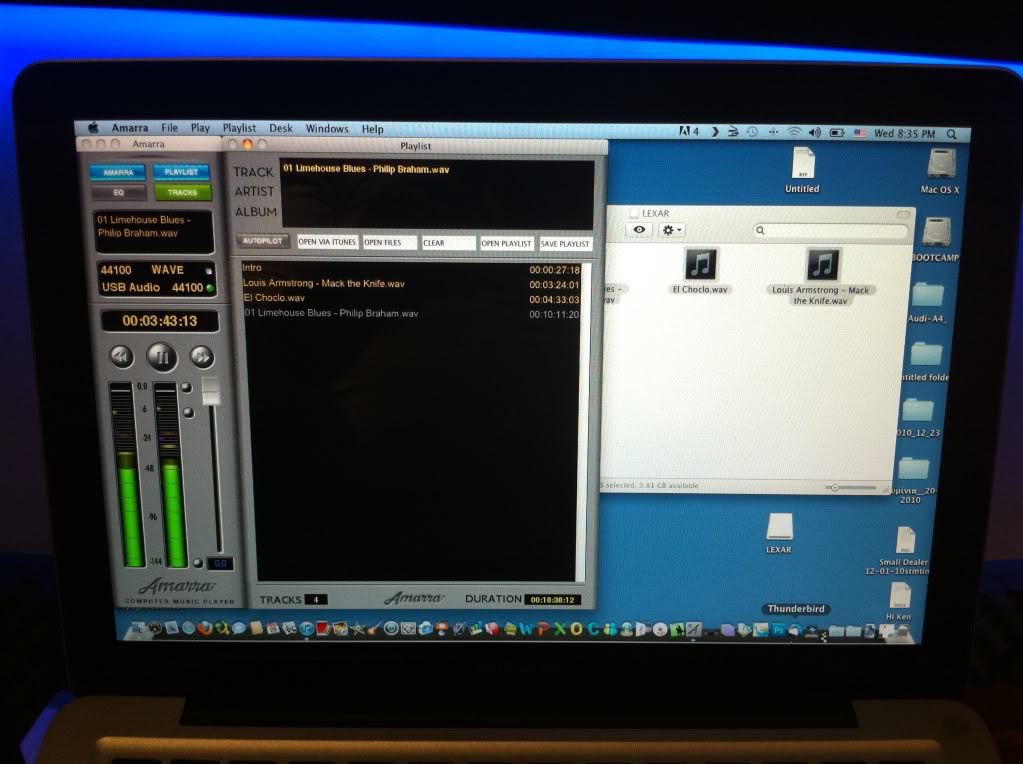Image resolution: width=1023 pixels, height=764 pixels.
Task: Select the Audi-A4_ folder on desktop
Action: [927, 303]
